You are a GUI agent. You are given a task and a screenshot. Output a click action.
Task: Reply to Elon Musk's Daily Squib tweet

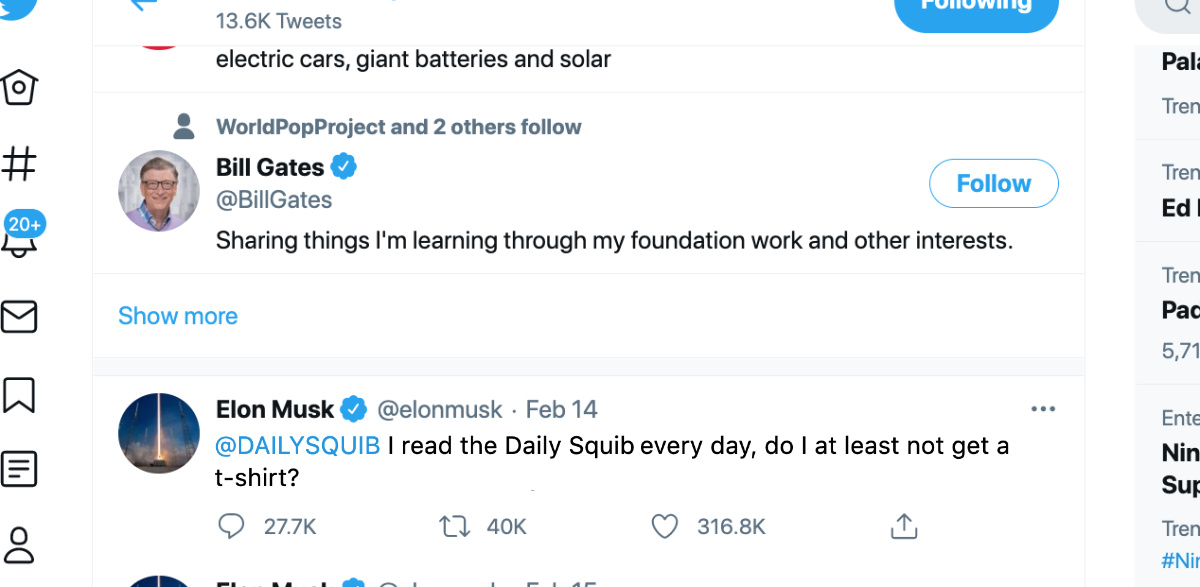click(231, 526)
